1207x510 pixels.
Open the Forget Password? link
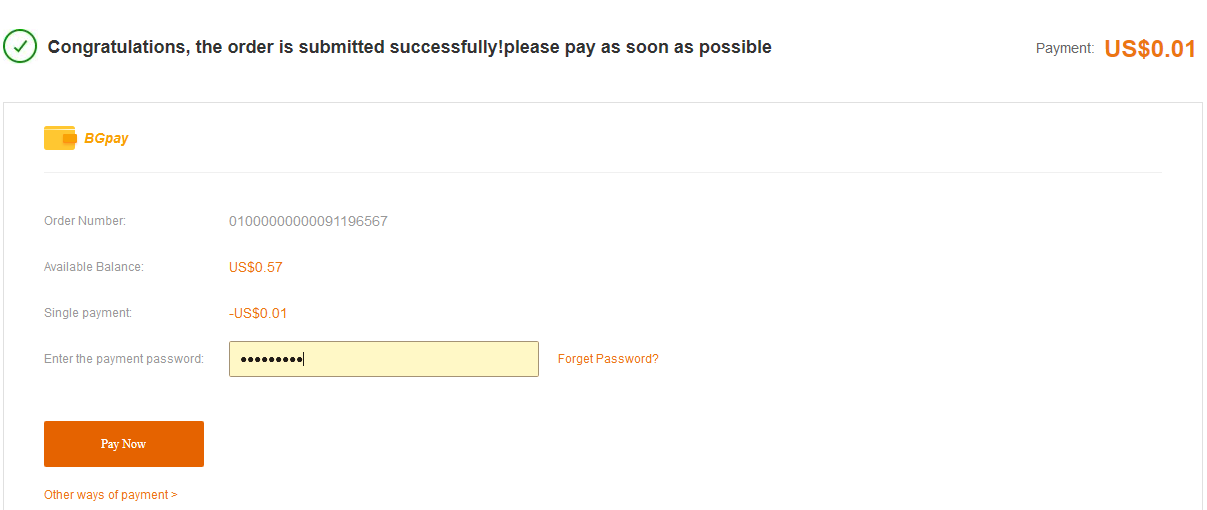608,359
